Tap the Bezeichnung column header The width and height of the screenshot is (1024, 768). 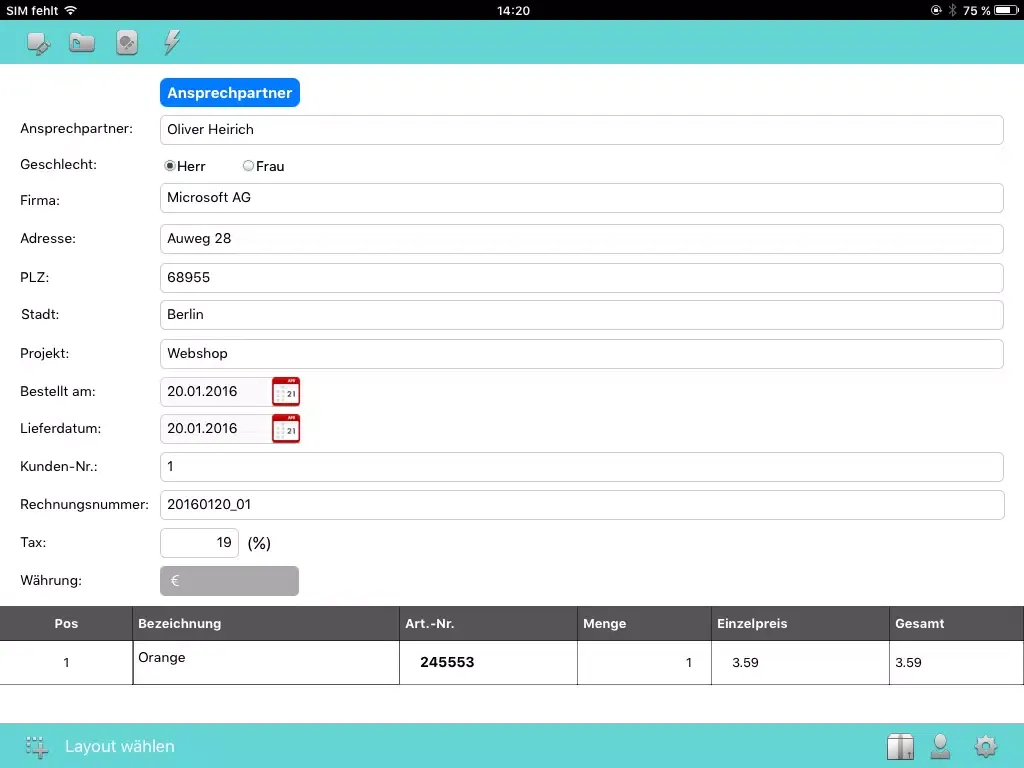coord(266,624)
